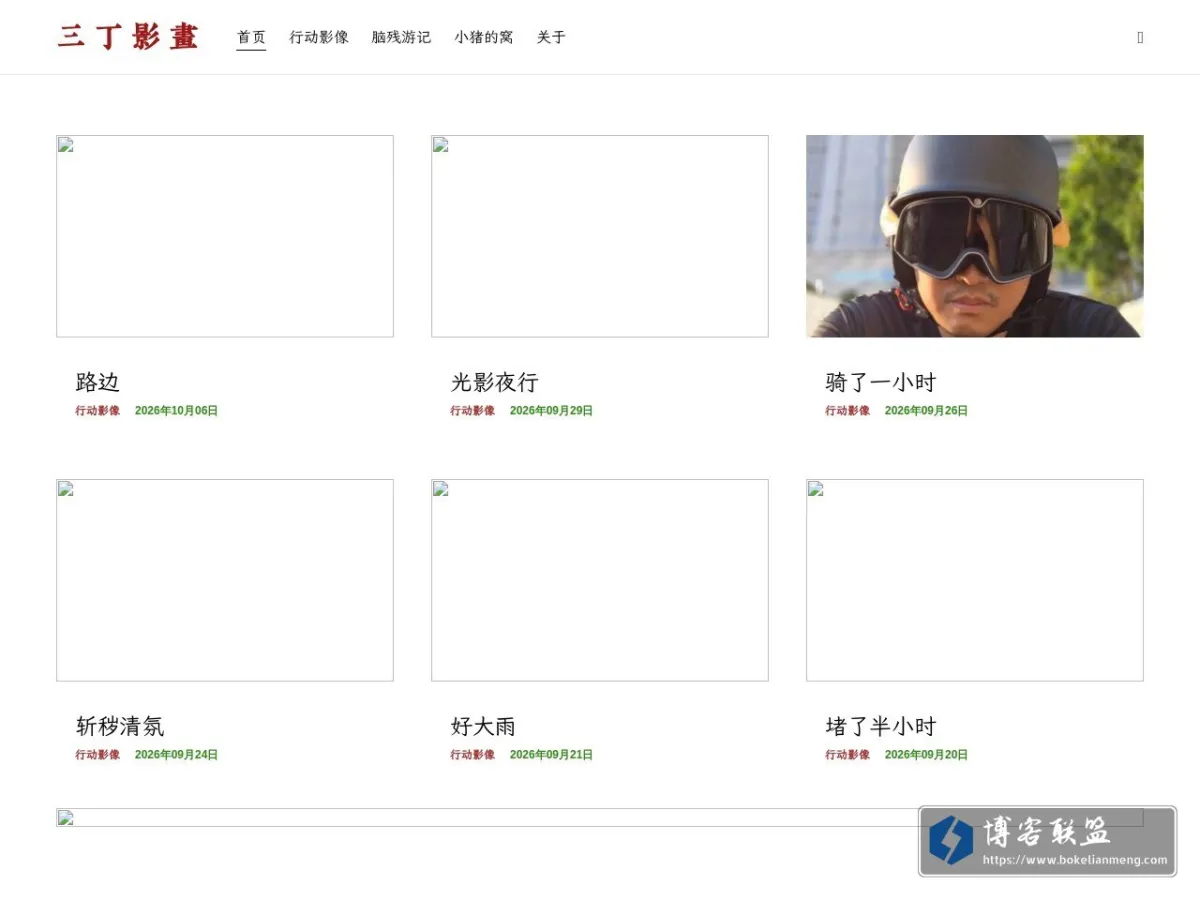
Task: Go to the 首页 menu item
Action: click(x=251, y=37)
